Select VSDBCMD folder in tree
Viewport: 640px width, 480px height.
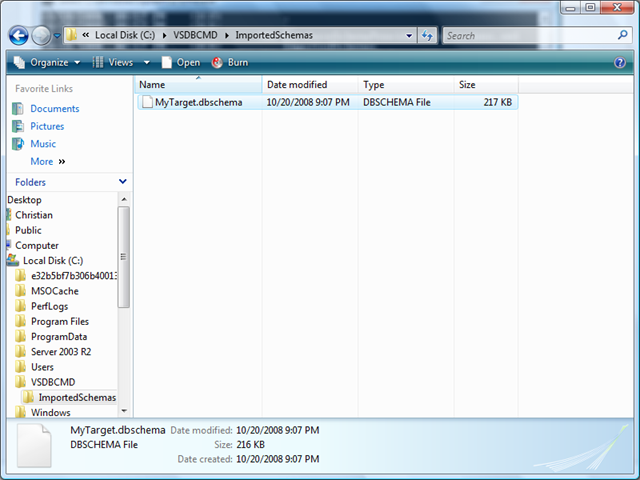[53, 382]
